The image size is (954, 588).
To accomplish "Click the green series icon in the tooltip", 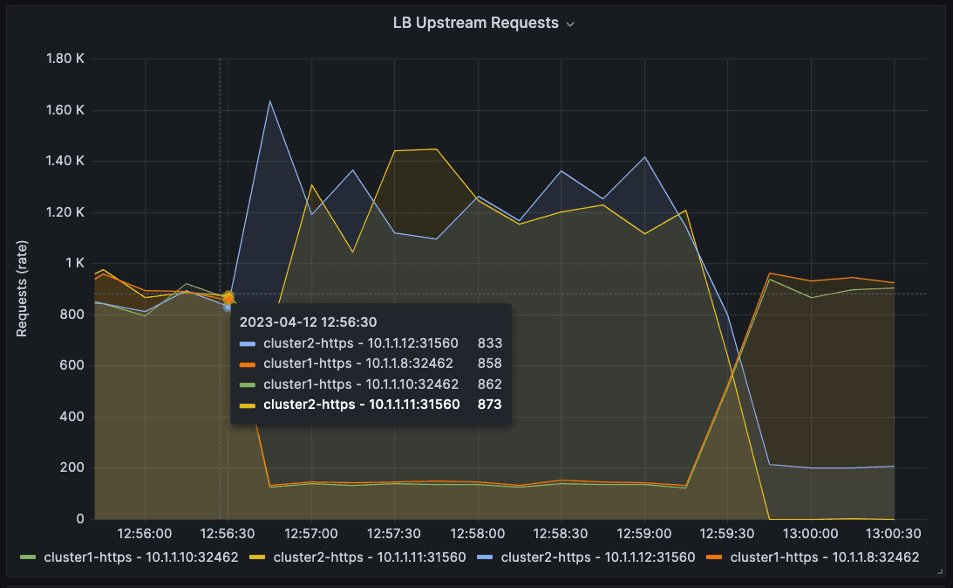I will click(x=249, y=385).
